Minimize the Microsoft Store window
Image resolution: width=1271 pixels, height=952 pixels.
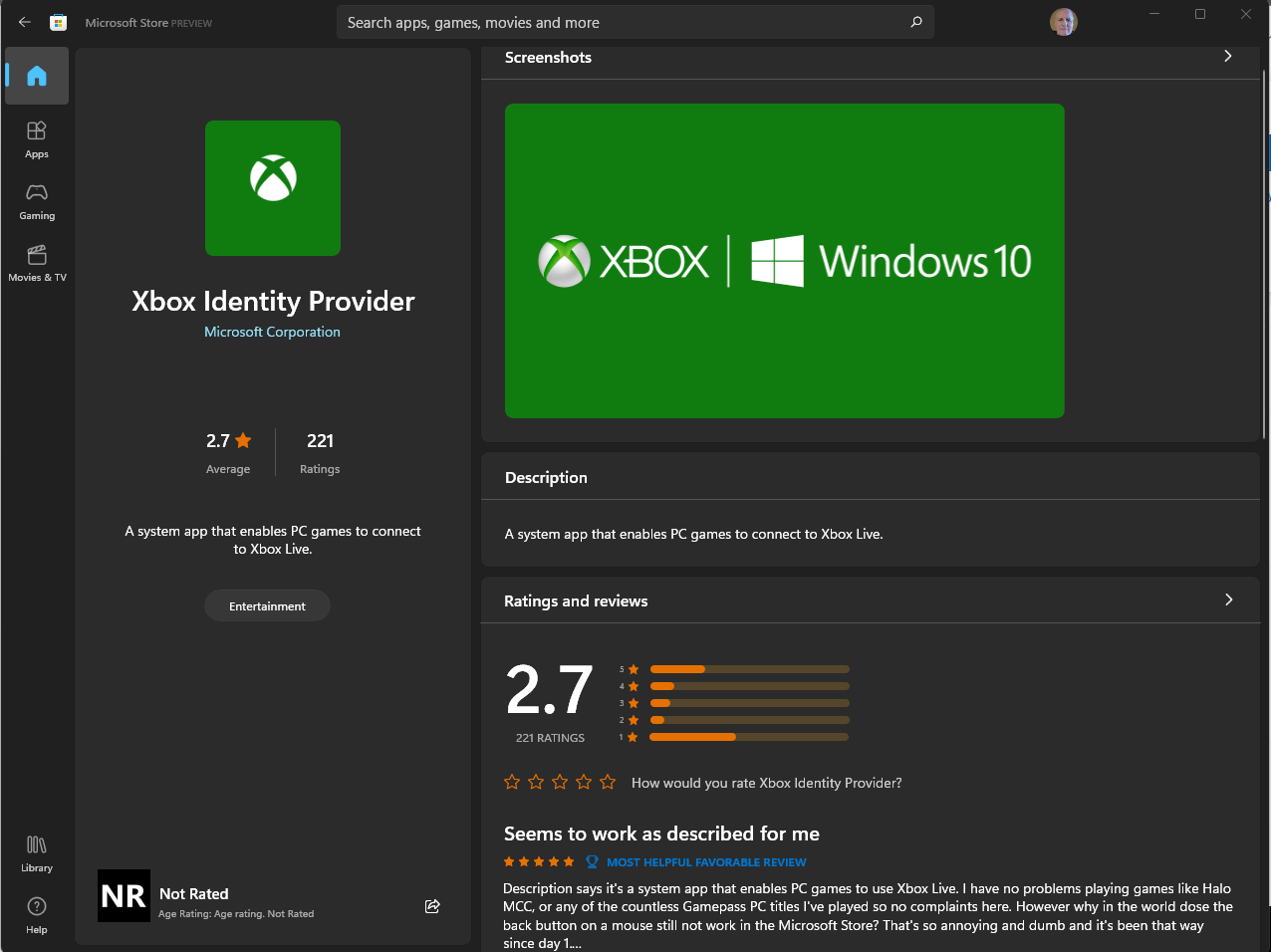pyautogui.click(x=1154, y=14)
